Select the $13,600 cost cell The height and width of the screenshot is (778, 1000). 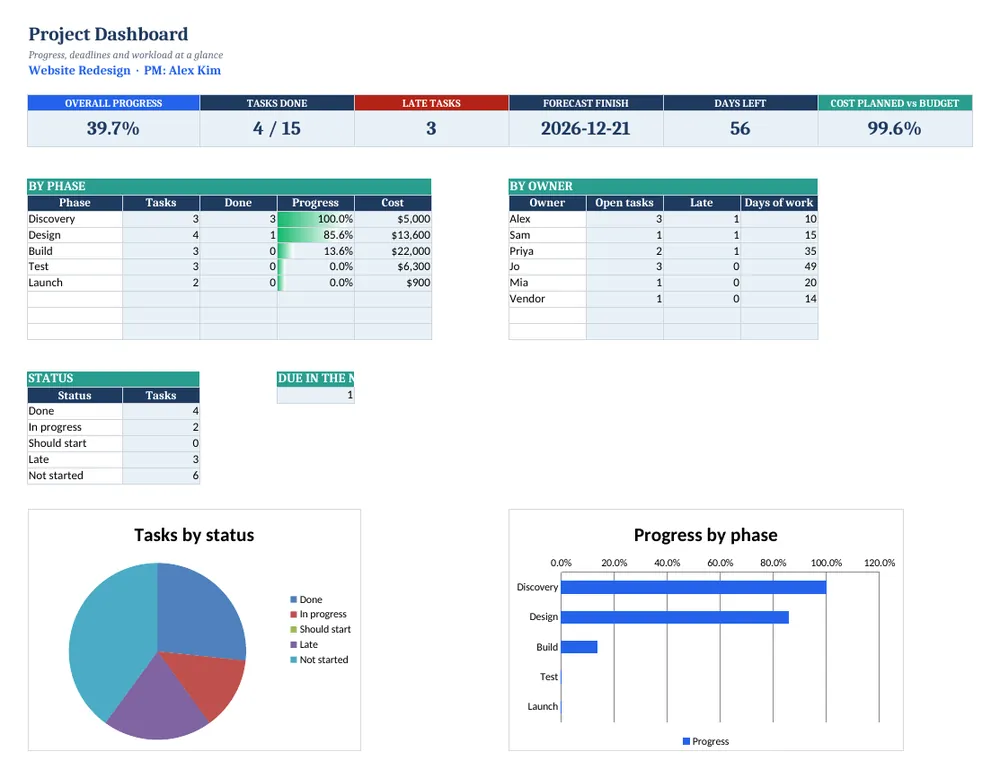click(393, 235)
